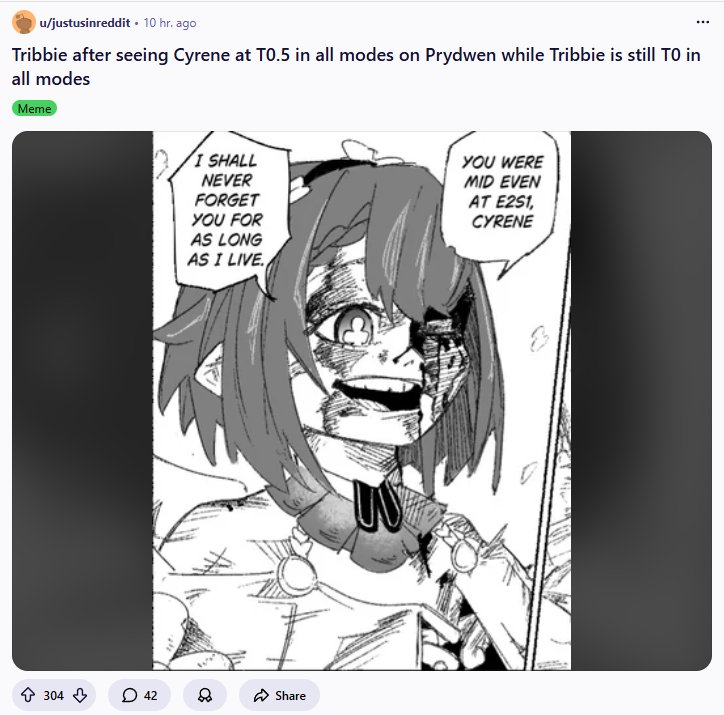Click the dark right image border area

[x=641, y=401]
